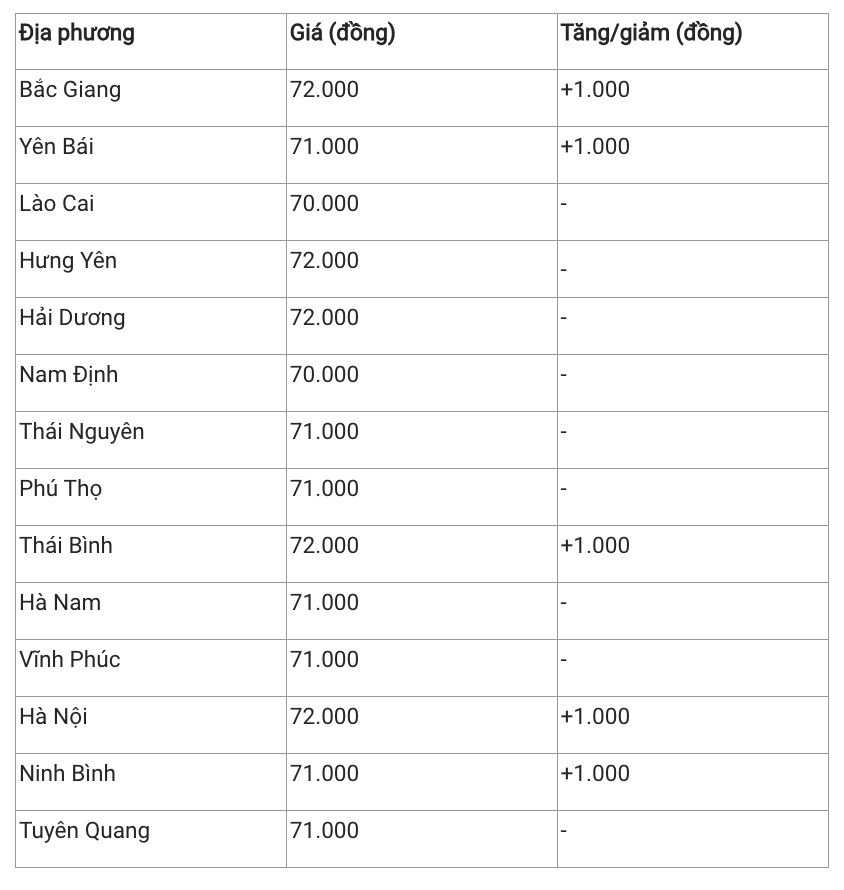Click the Tuyên Quang price cell

(324, 831)
